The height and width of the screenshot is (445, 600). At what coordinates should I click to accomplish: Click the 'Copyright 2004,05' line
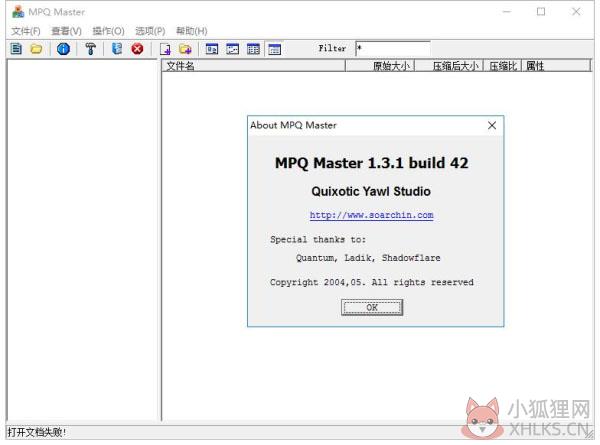tap(372, 282)
